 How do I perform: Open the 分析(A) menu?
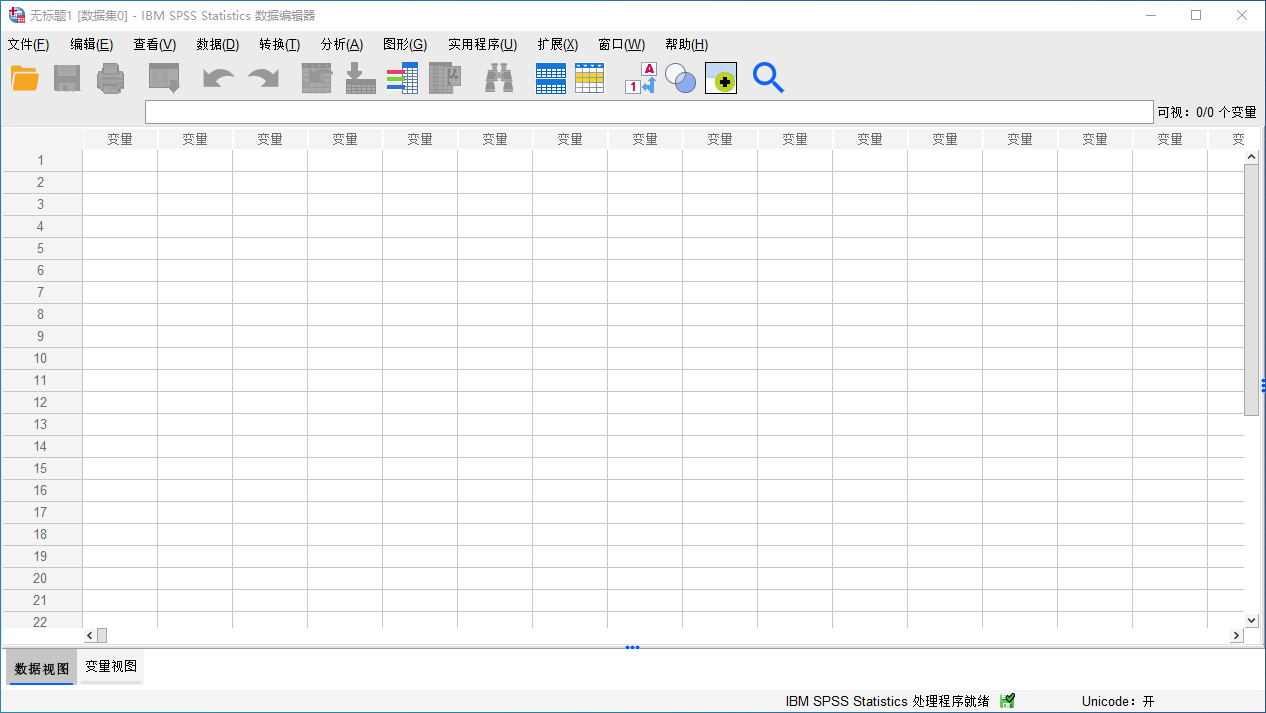click(341, 44)
